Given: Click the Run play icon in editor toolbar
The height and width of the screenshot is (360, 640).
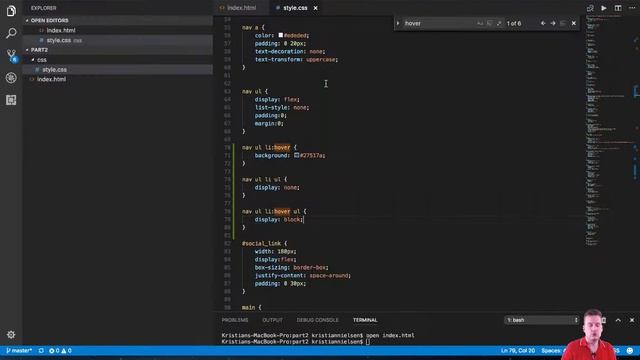Looking at the screenshot, I should point(604,8).
